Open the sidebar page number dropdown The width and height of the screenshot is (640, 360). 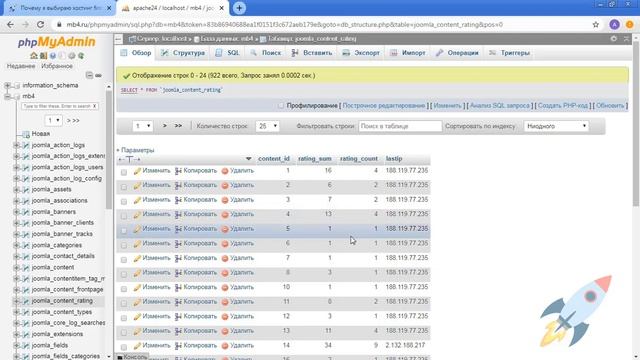[53, 120]
